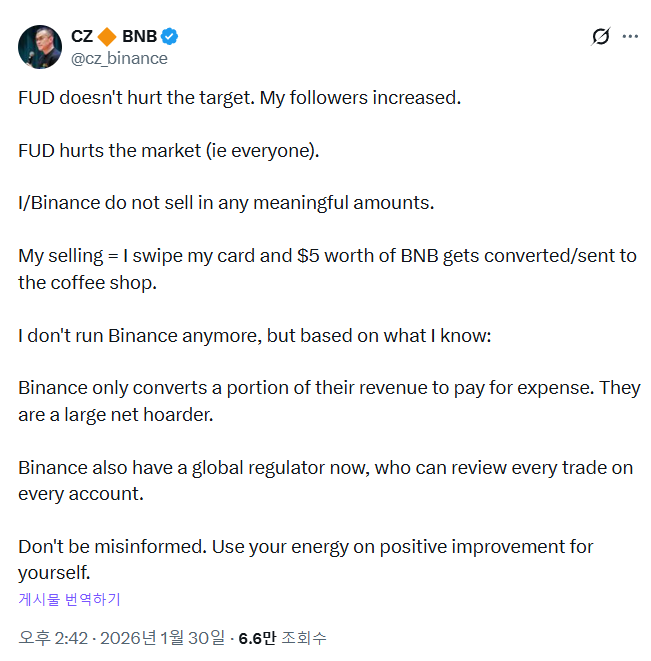Open the three-dot more options menu

[630, 37]
